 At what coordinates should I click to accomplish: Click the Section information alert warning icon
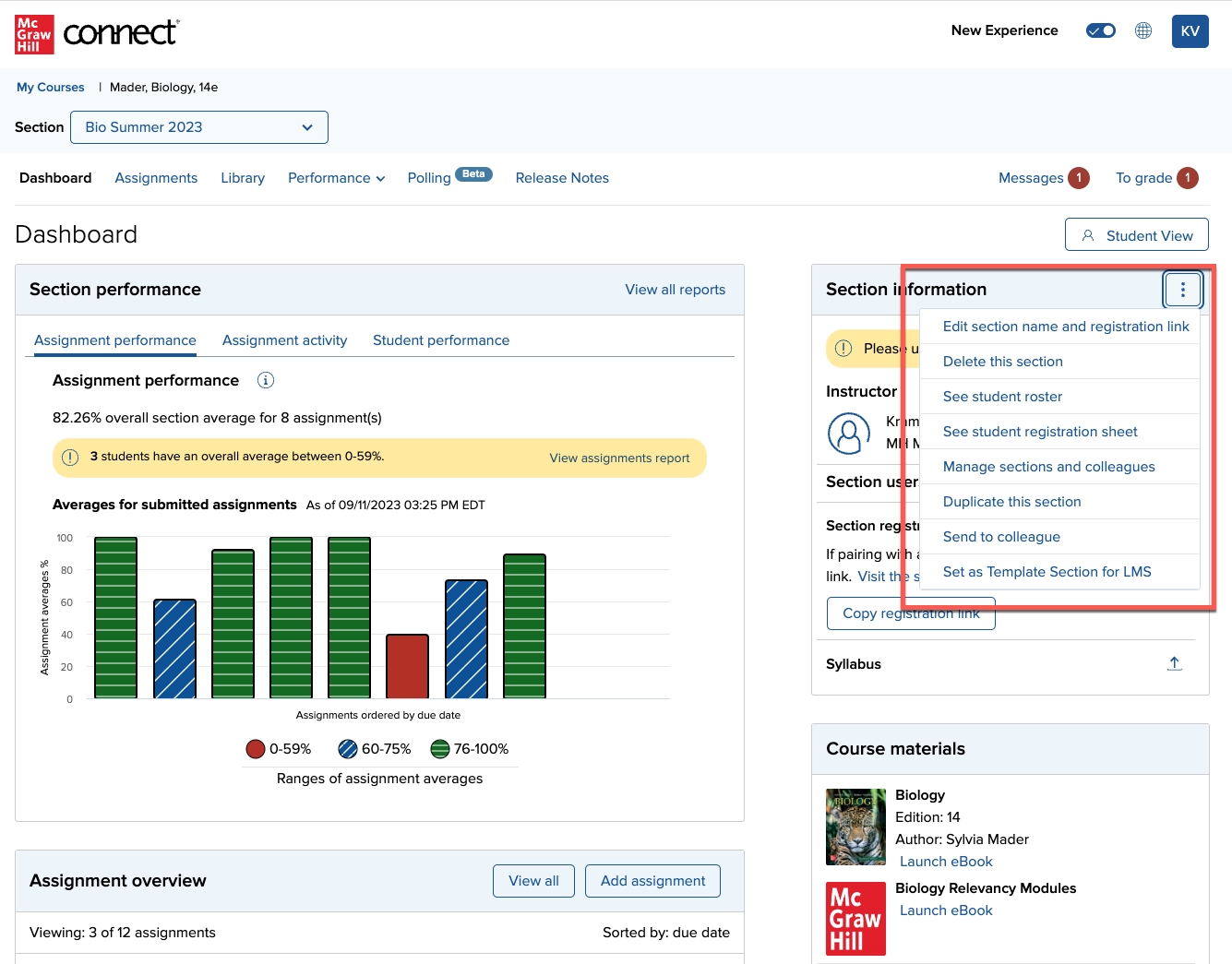click(x=843, y=349)
